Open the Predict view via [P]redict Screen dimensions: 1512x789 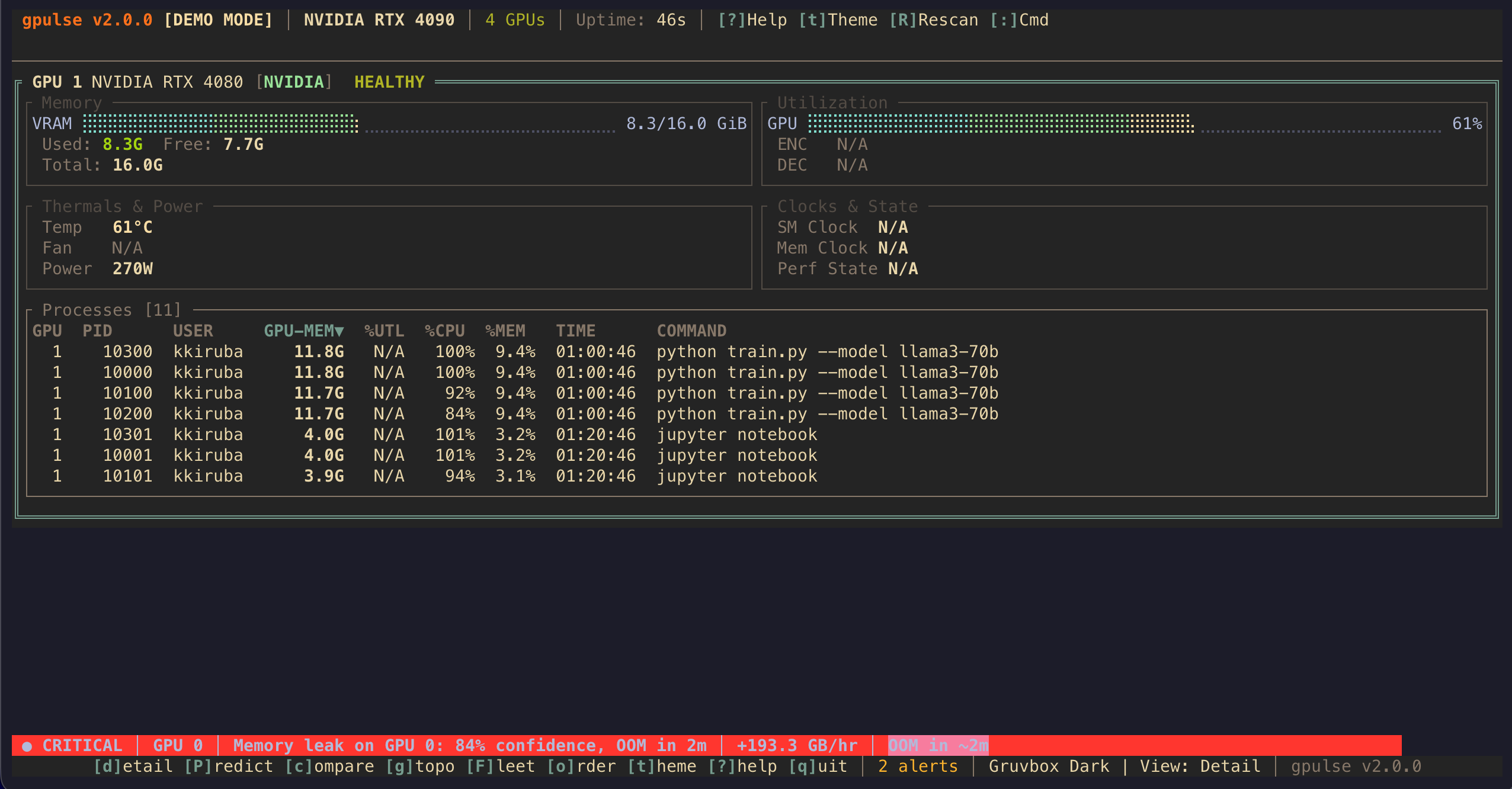tap(228, 766)
